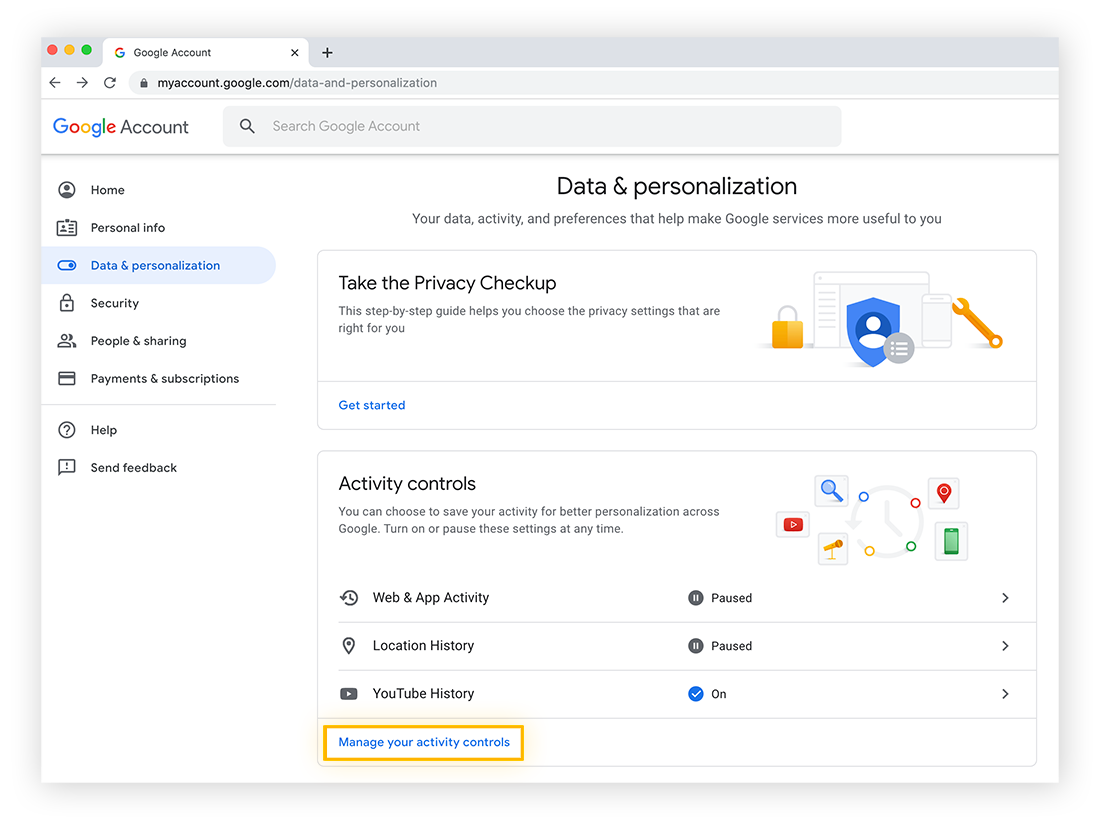Click the YouTube History On checkmark
Screen dimensions: 1100x819
point(696,693)
